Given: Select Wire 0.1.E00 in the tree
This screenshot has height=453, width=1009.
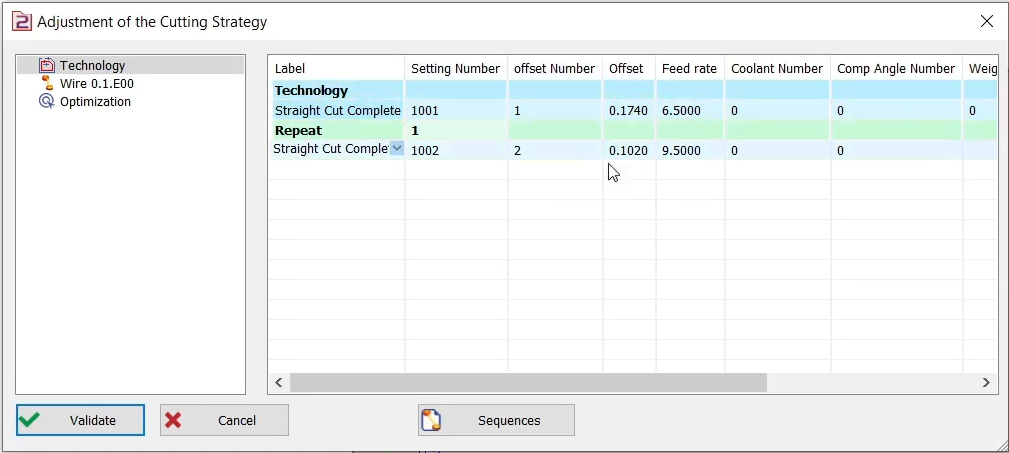Looking at the screenshot, I should pyautogui.click(x=96, y=84).
